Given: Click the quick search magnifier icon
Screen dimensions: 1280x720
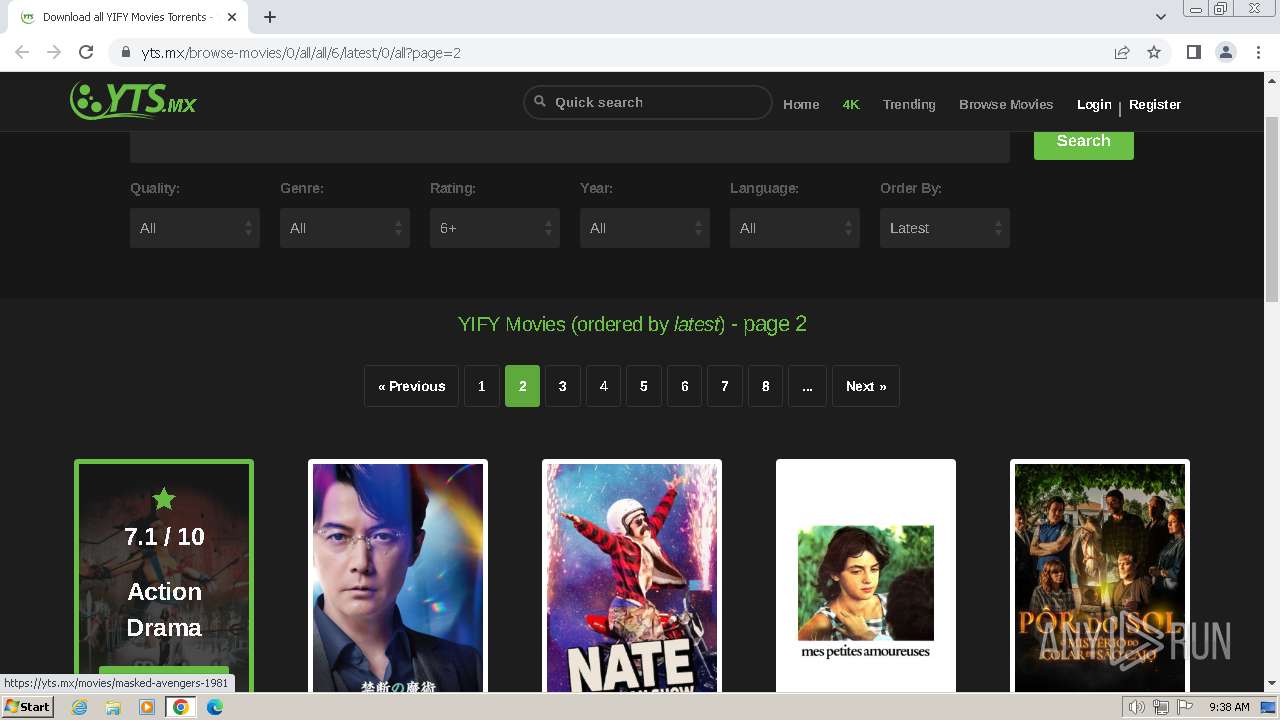Looking at the screenshot, I should (540, 101).
